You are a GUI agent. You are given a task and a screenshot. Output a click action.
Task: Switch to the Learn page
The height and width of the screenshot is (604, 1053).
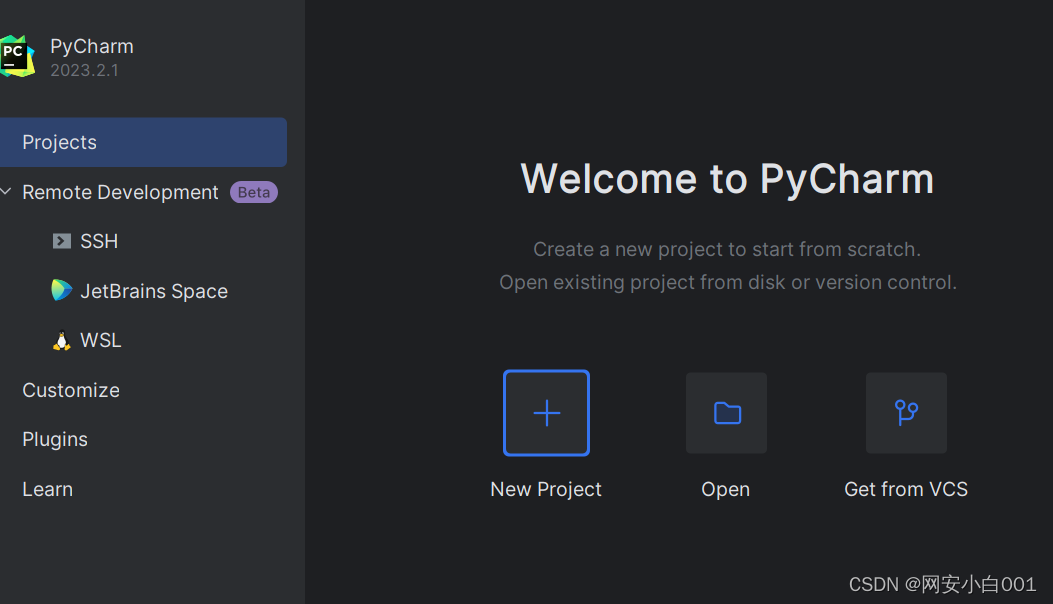point(48,489)
